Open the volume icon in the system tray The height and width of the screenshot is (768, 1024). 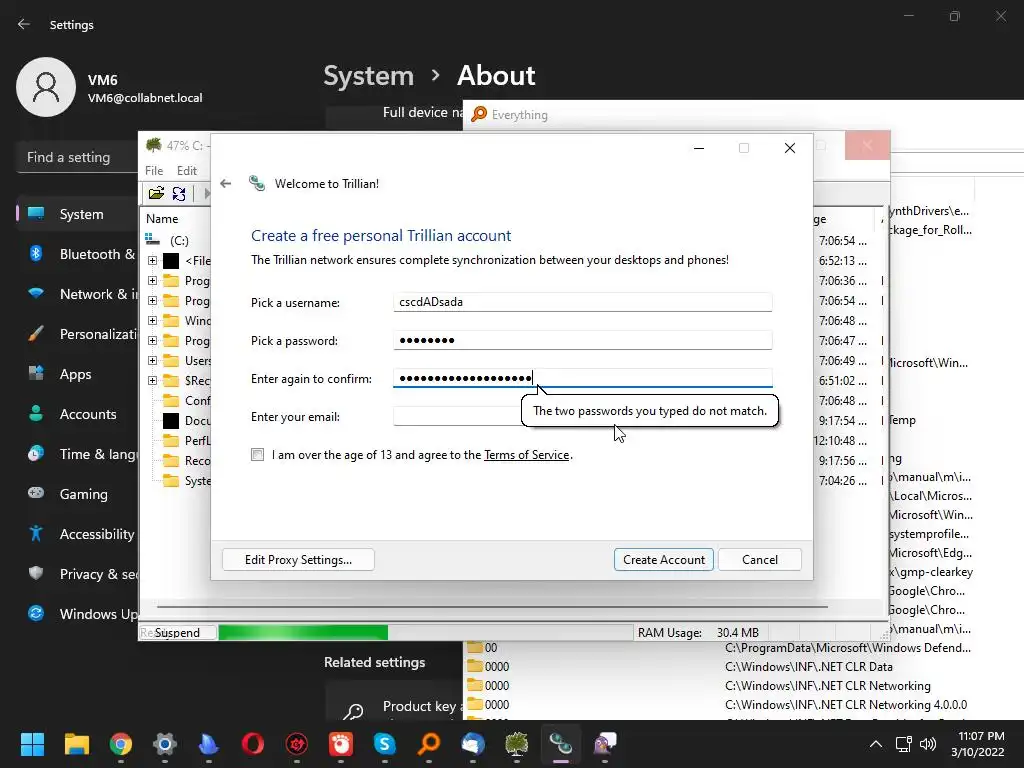[927, 744]
